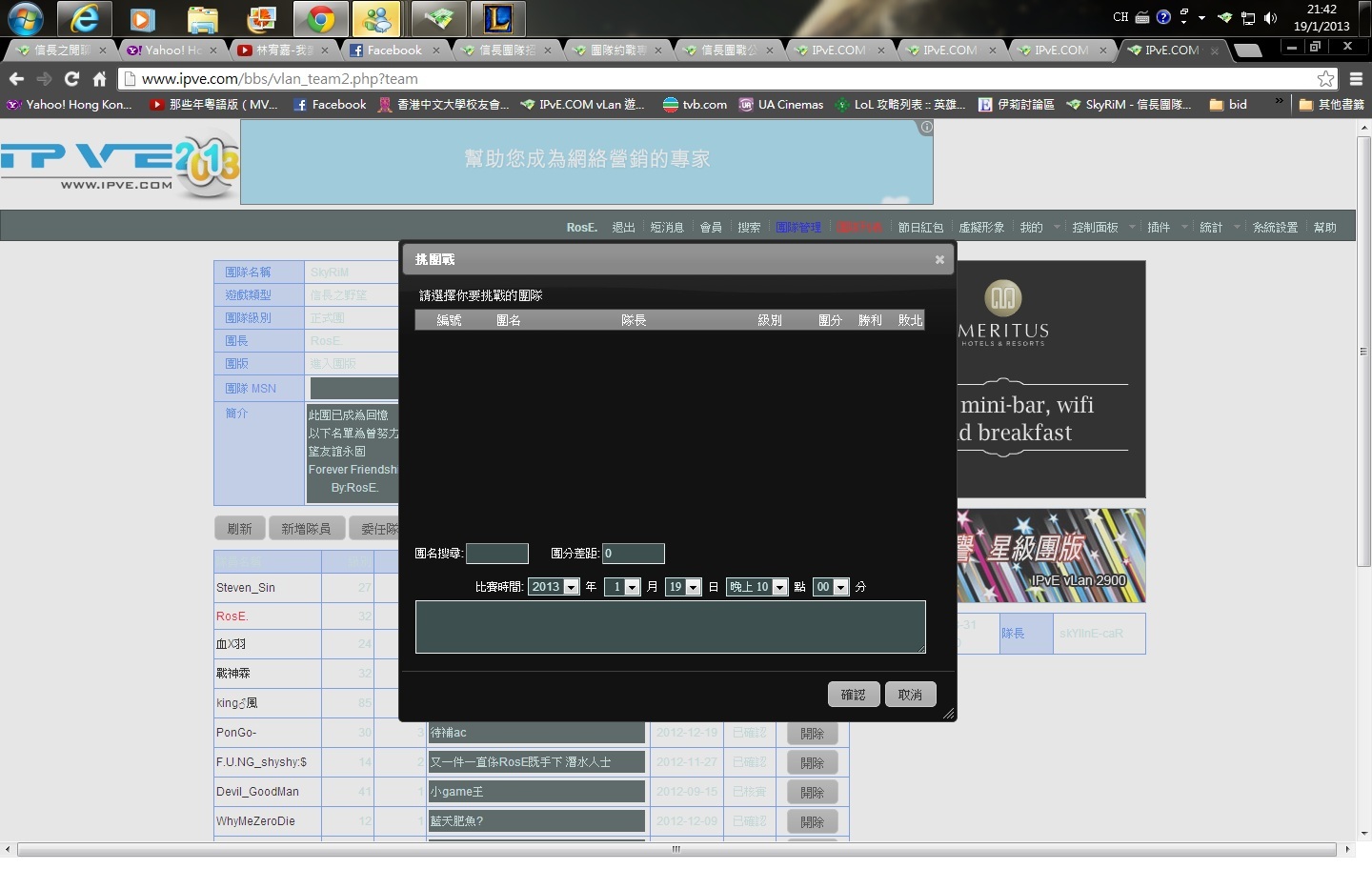Open 團隊管理 in the navigation bar
This screenshot has height=889, width=1372.
[798, 228]
